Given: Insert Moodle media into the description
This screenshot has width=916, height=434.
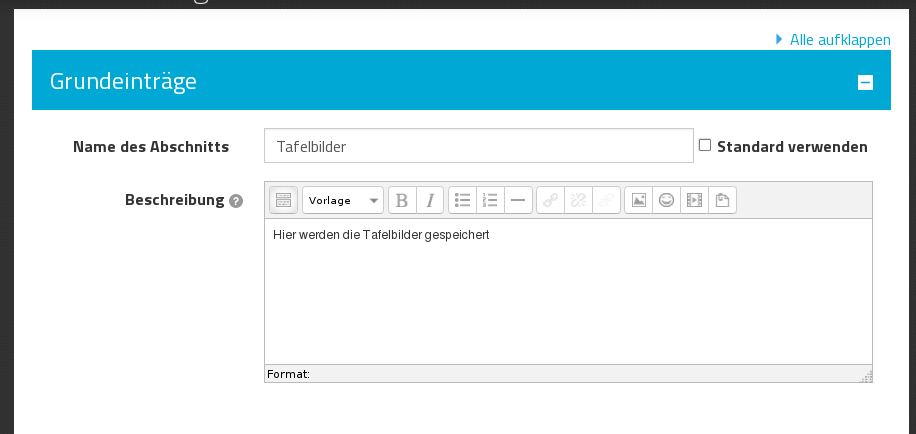Looking at the screenshot, I should [x=694, y=200].
